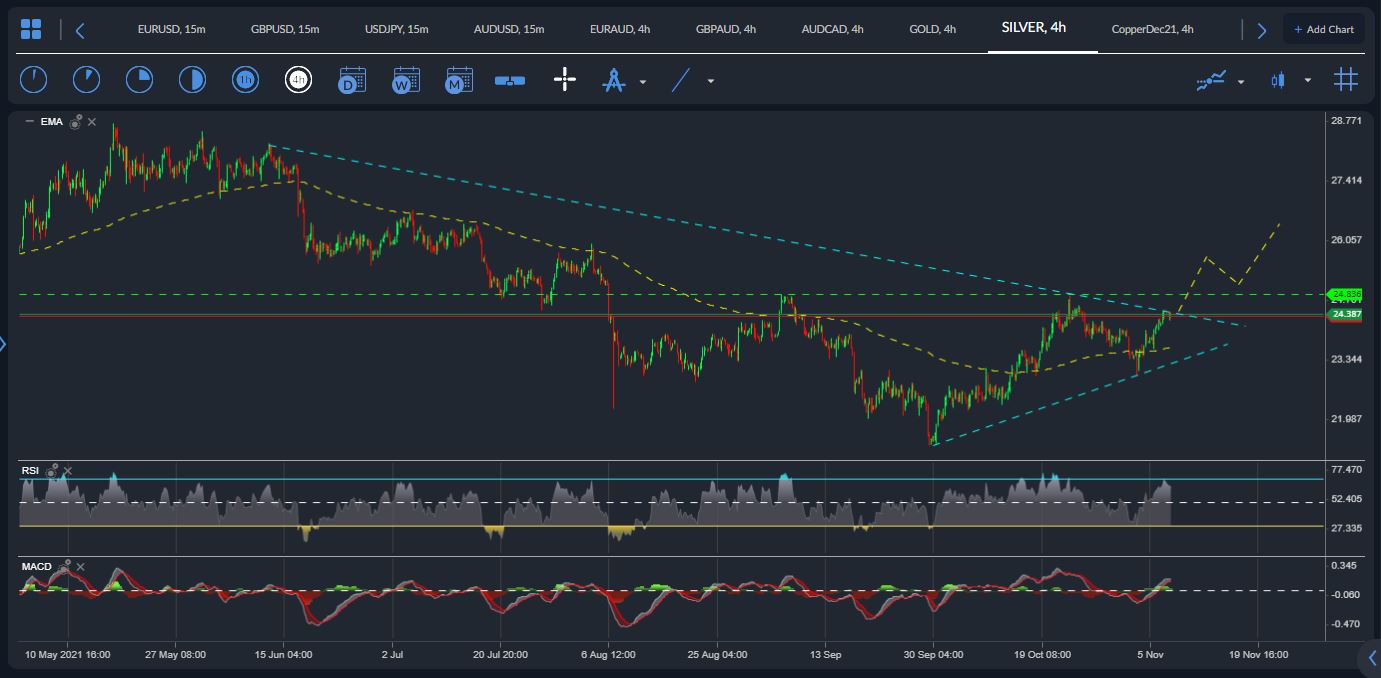
Task: Switch to the GOLD, 4h tab
Action: coord(932,29)
